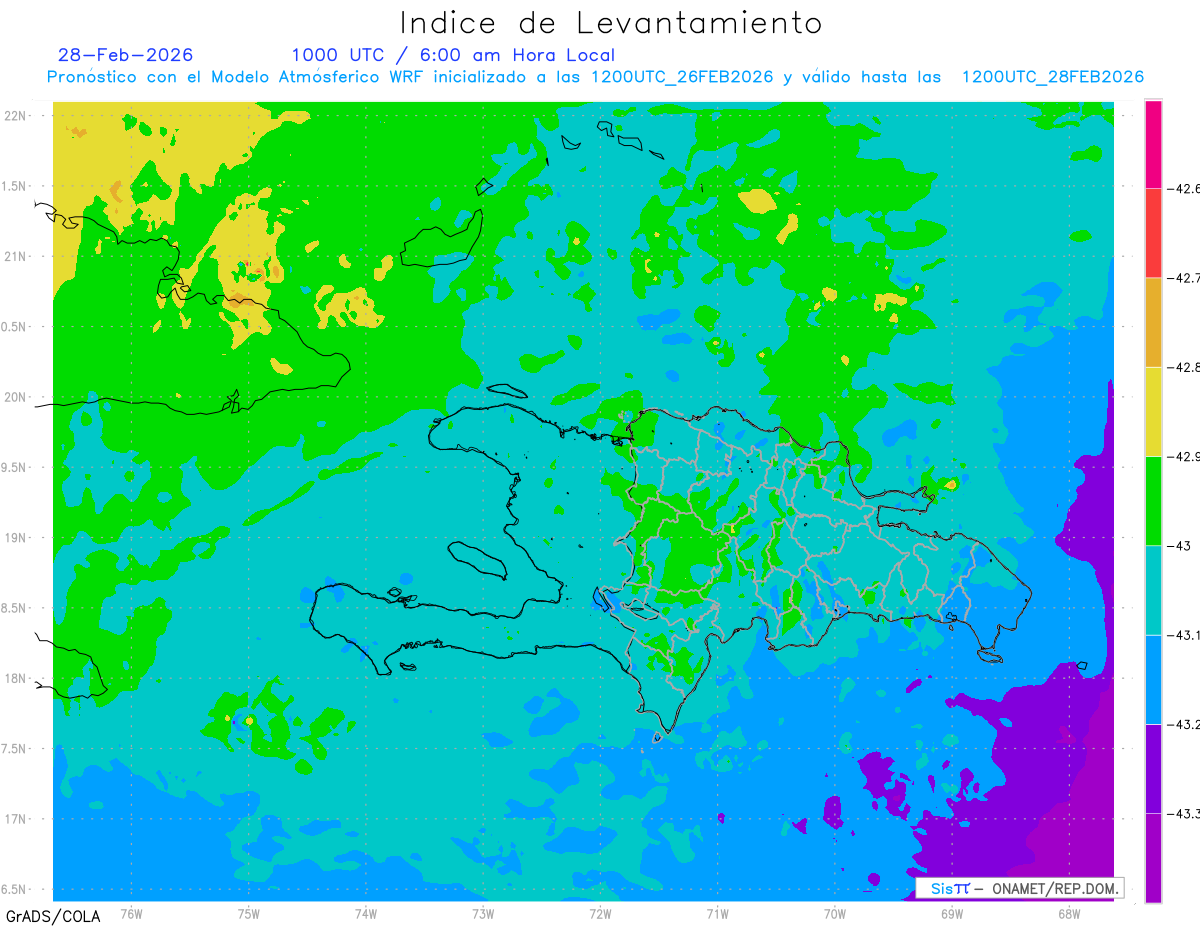Click the longitude label '73W'

pos(483,913)
